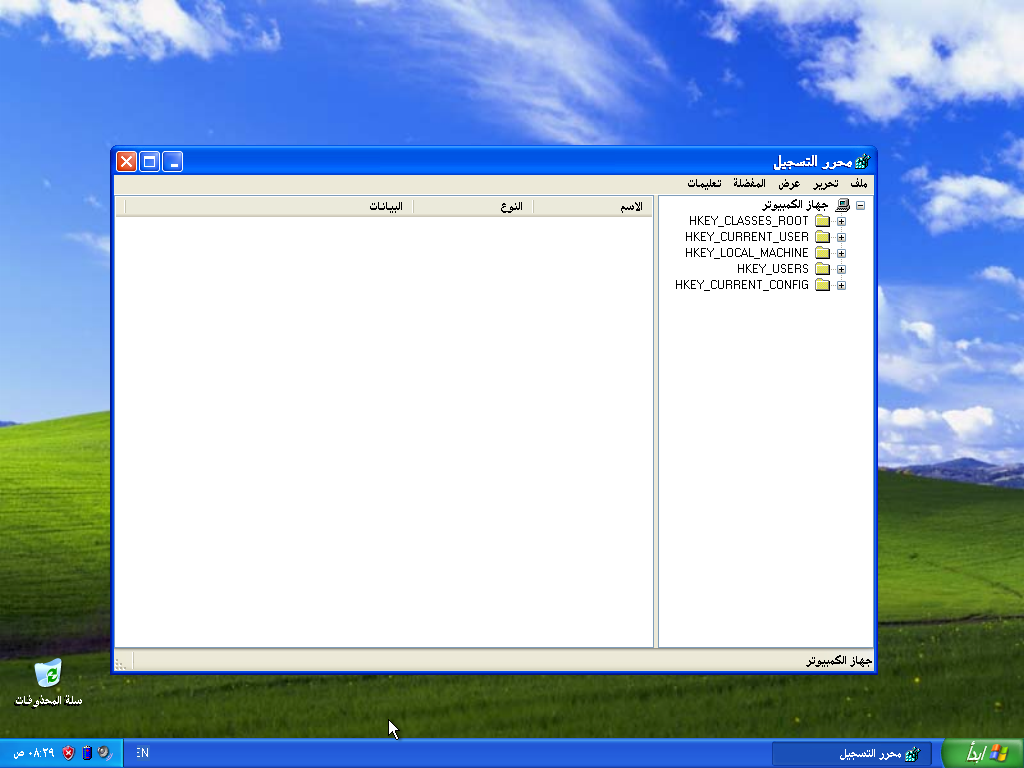Image resolution: width=1024 pixels, height=768 pixels.
Task: Select the HKEY_CURRENT_USER label
Action: click(x=746, y=237)
